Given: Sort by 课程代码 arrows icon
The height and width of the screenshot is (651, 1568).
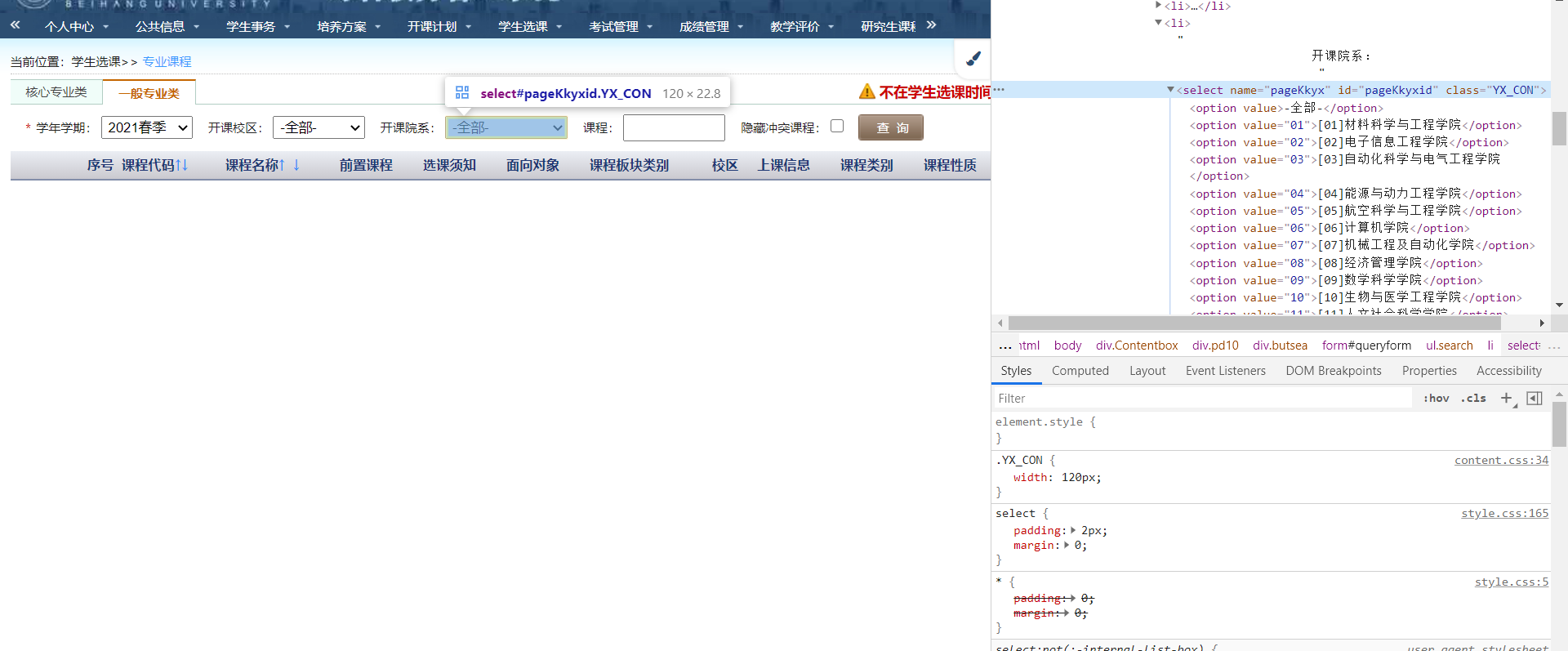Looking at the screenshot, I should tap(182, 165).
